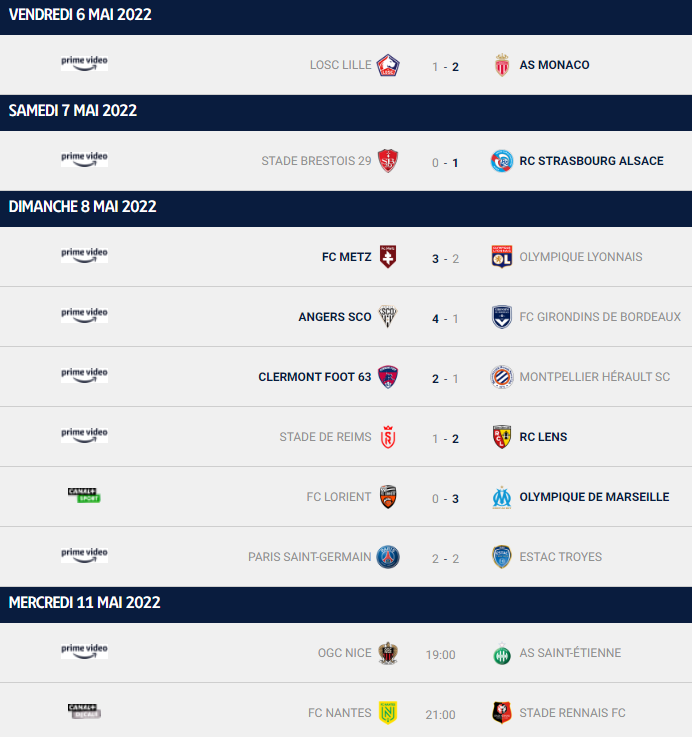Click Prime Video logo for Lille match

84,63
